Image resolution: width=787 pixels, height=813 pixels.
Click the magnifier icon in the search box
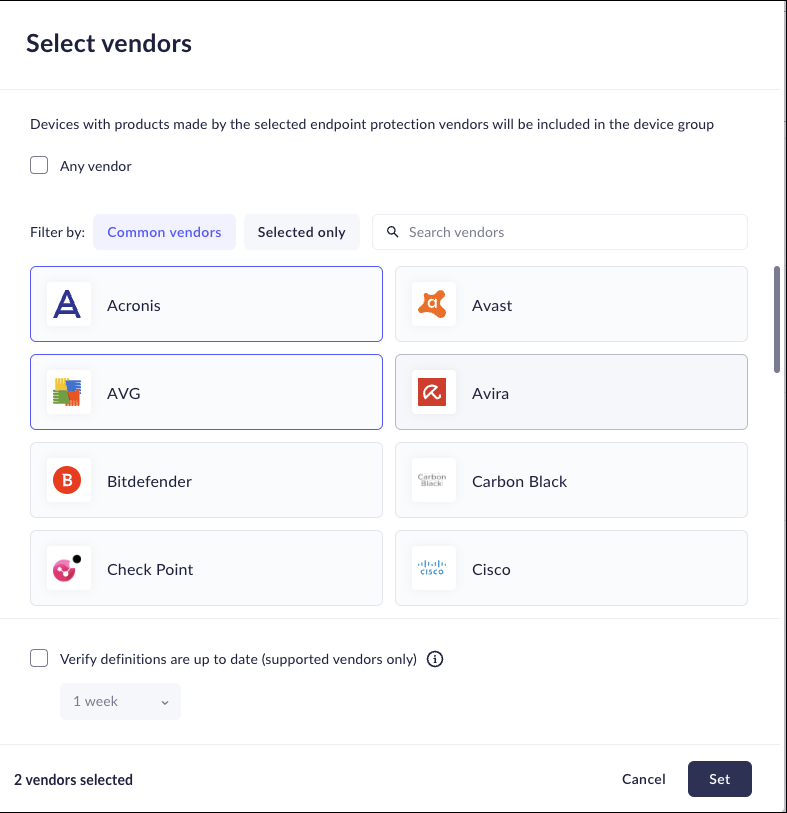pos(393,232)
